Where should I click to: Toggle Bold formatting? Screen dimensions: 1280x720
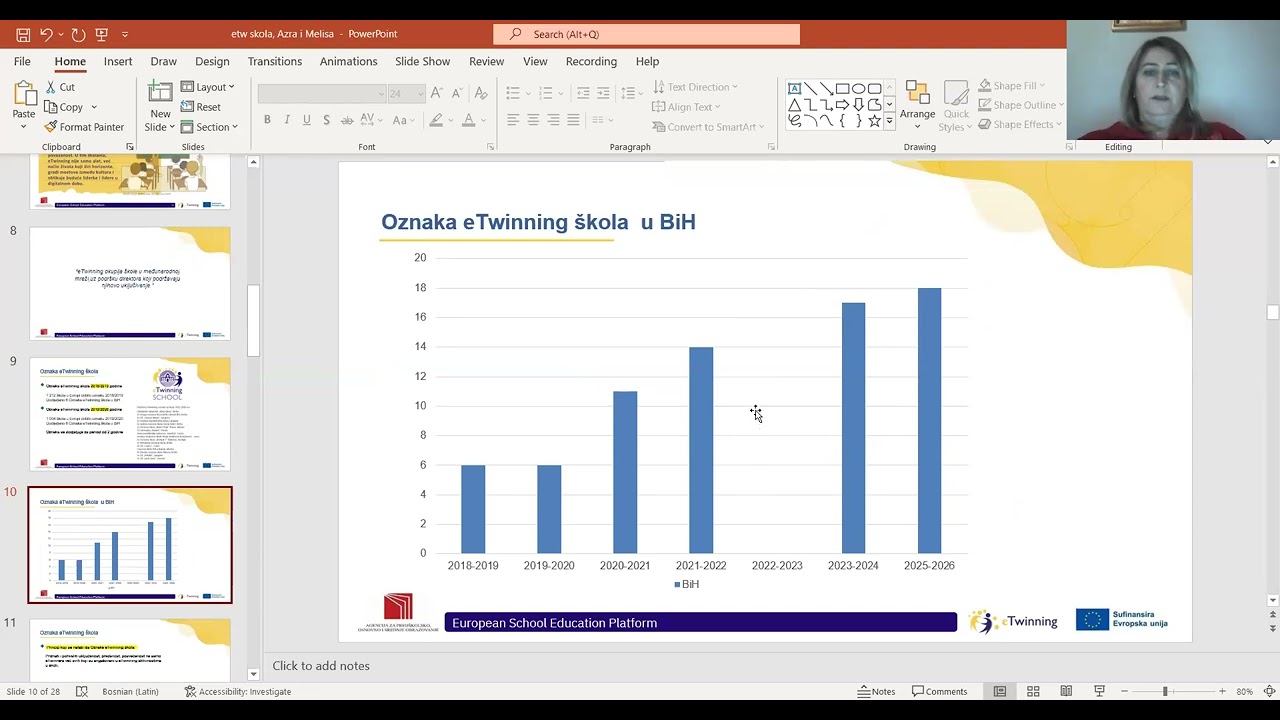coord(267,120)
